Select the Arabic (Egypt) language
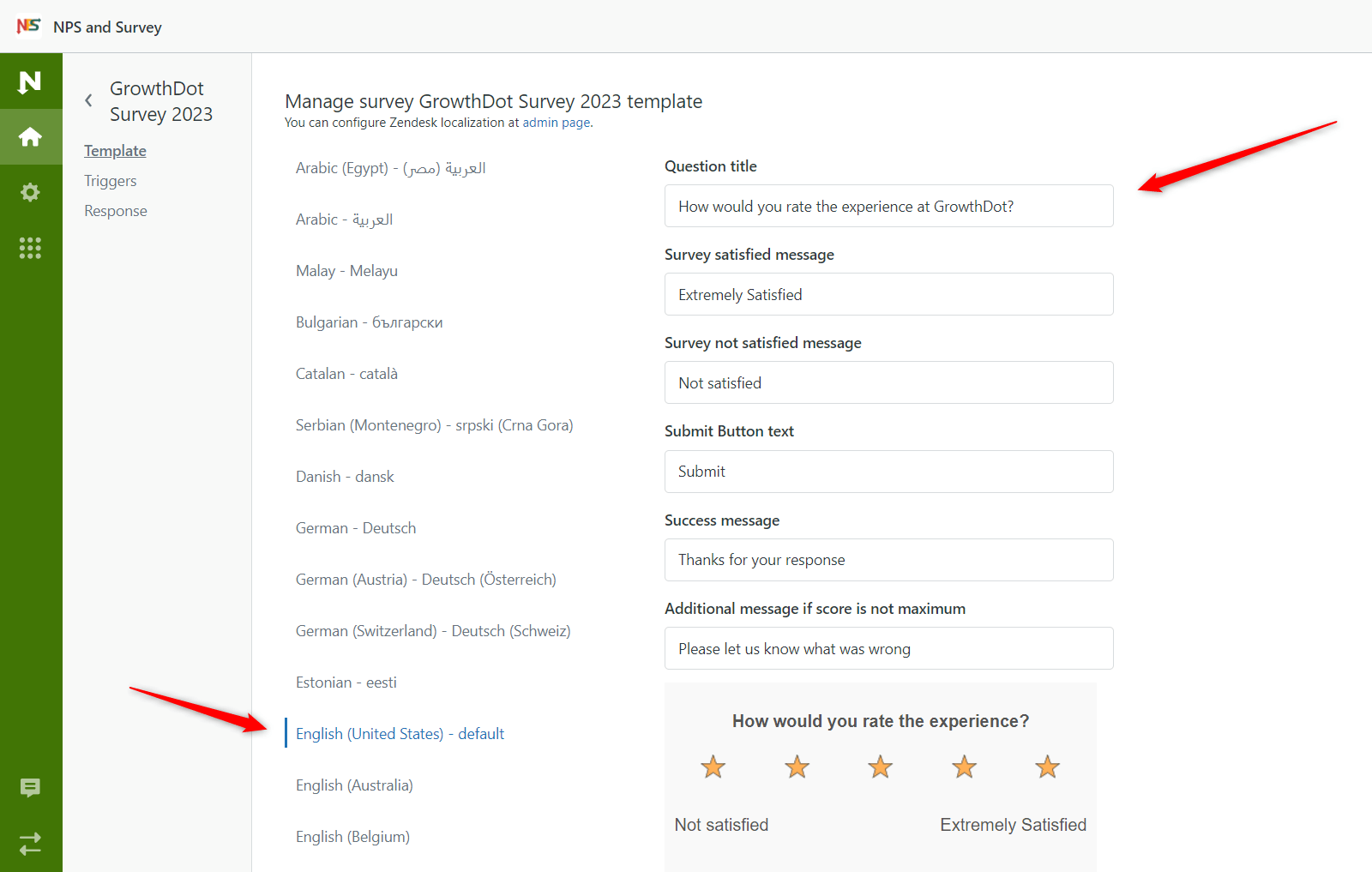This screenshot has height=872, width=1372. [x=391, y=168]
